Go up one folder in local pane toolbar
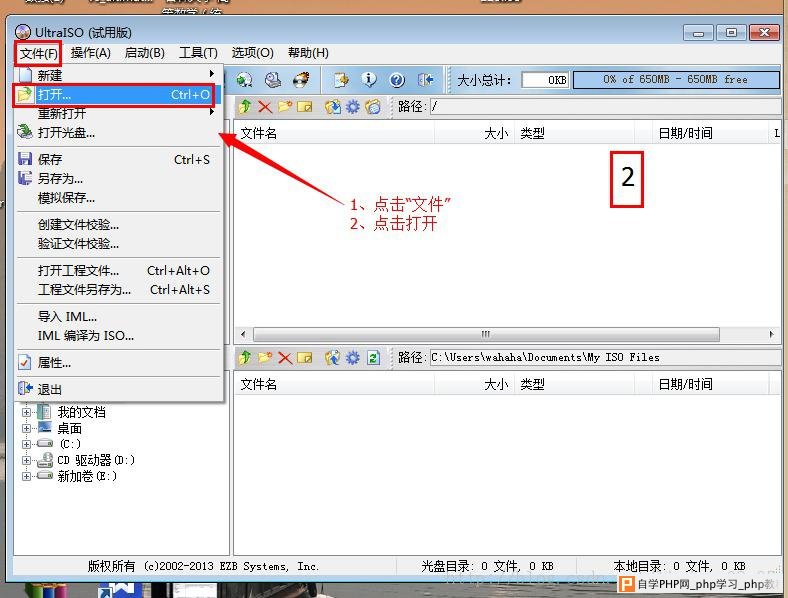The image size is (788, 598). [x=245, y=358]
